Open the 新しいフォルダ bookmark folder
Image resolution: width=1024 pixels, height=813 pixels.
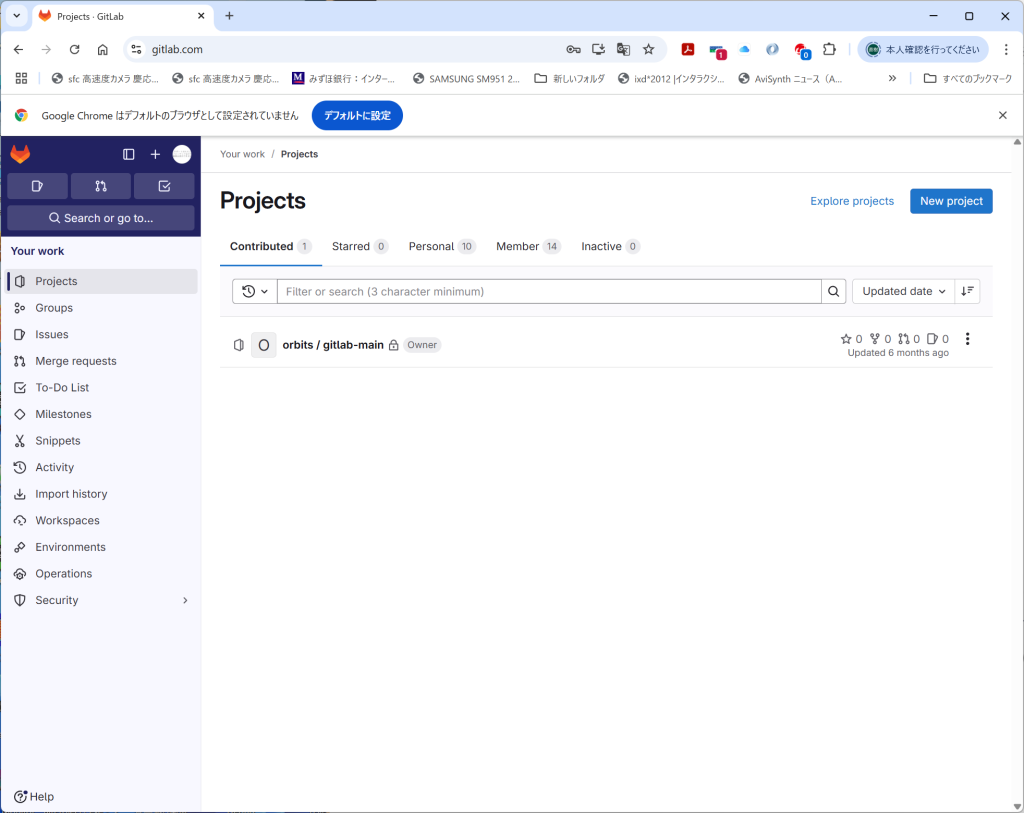569,78
